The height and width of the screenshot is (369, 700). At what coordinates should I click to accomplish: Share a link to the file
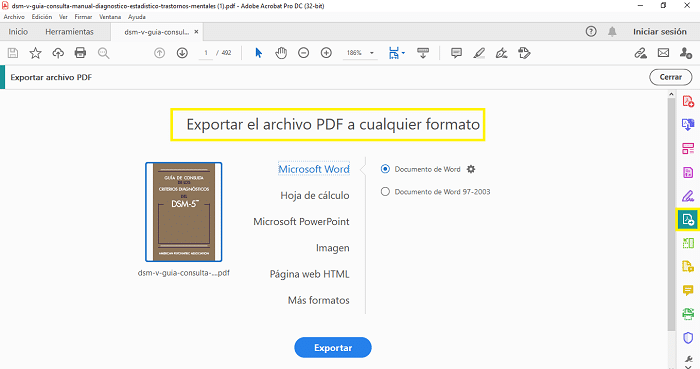641,53
